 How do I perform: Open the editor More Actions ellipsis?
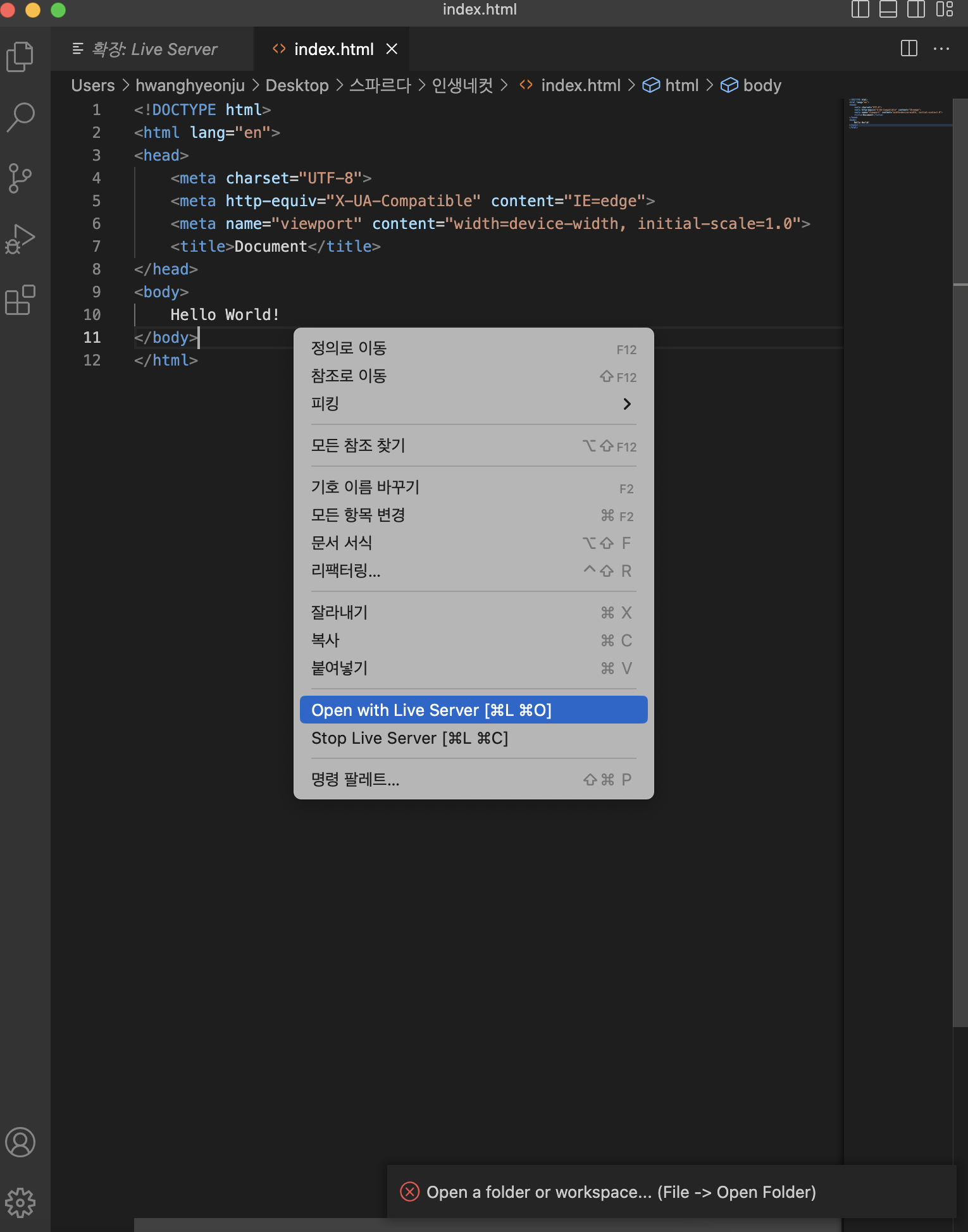coord(941,48)
